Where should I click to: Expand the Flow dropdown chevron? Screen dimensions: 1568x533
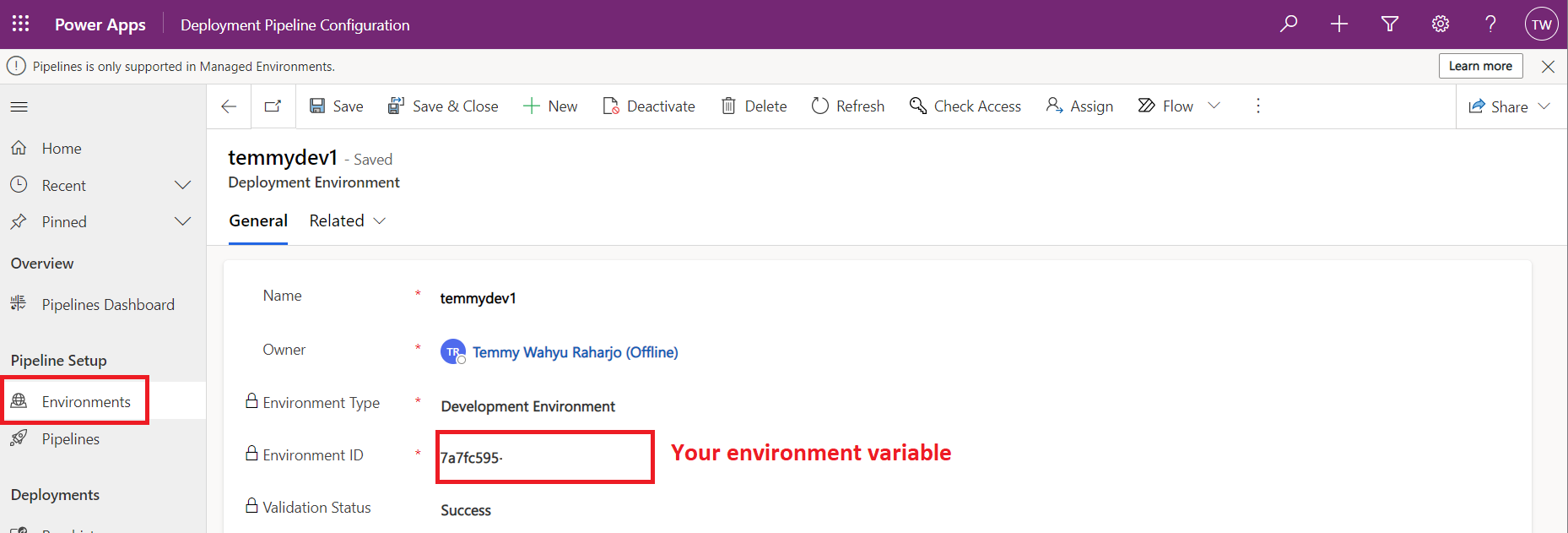pyautogui.click(x=1214, y=106)
